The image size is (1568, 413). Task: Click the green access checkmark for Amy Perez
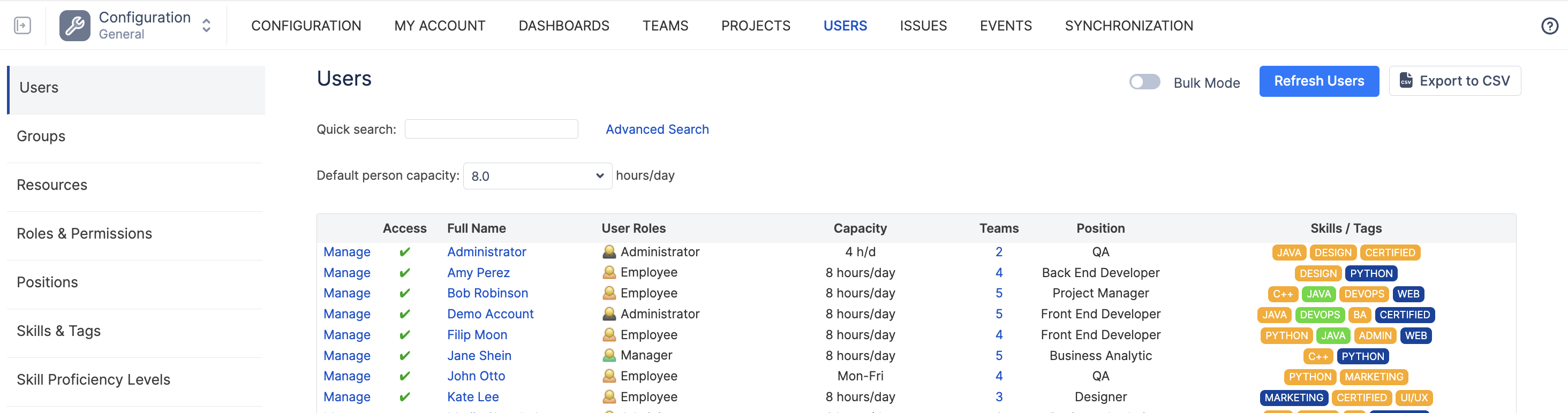pos(404,273)
